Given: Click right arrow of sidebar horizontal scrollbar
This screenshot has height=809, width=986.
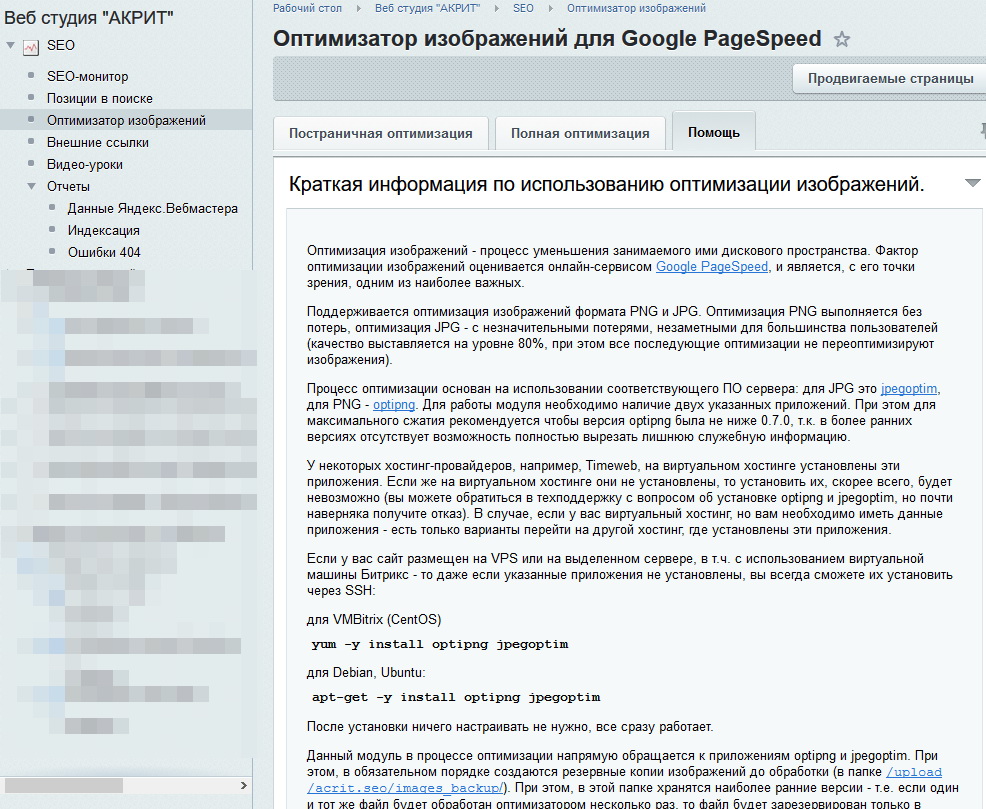Looking at the screenshot, I should click(x=242, y=786).
